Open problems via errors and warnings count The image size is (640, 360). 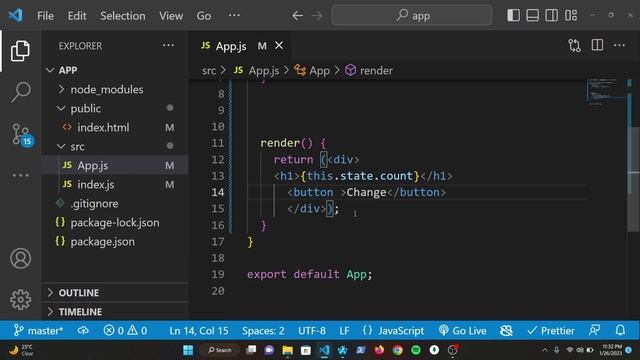(x=125, y=331)
